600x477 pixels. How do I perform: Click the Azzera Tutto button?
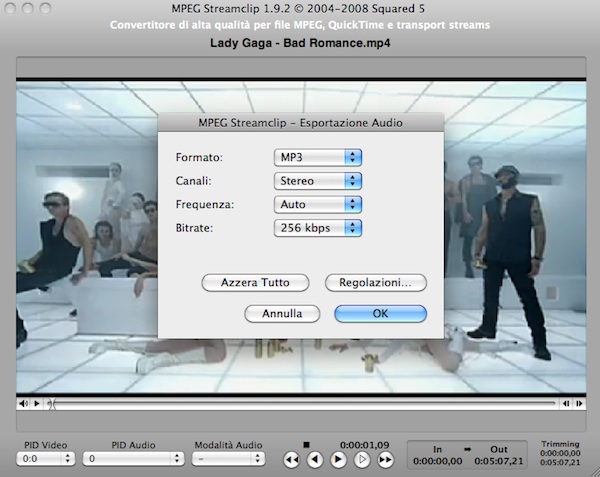[255, 283]
